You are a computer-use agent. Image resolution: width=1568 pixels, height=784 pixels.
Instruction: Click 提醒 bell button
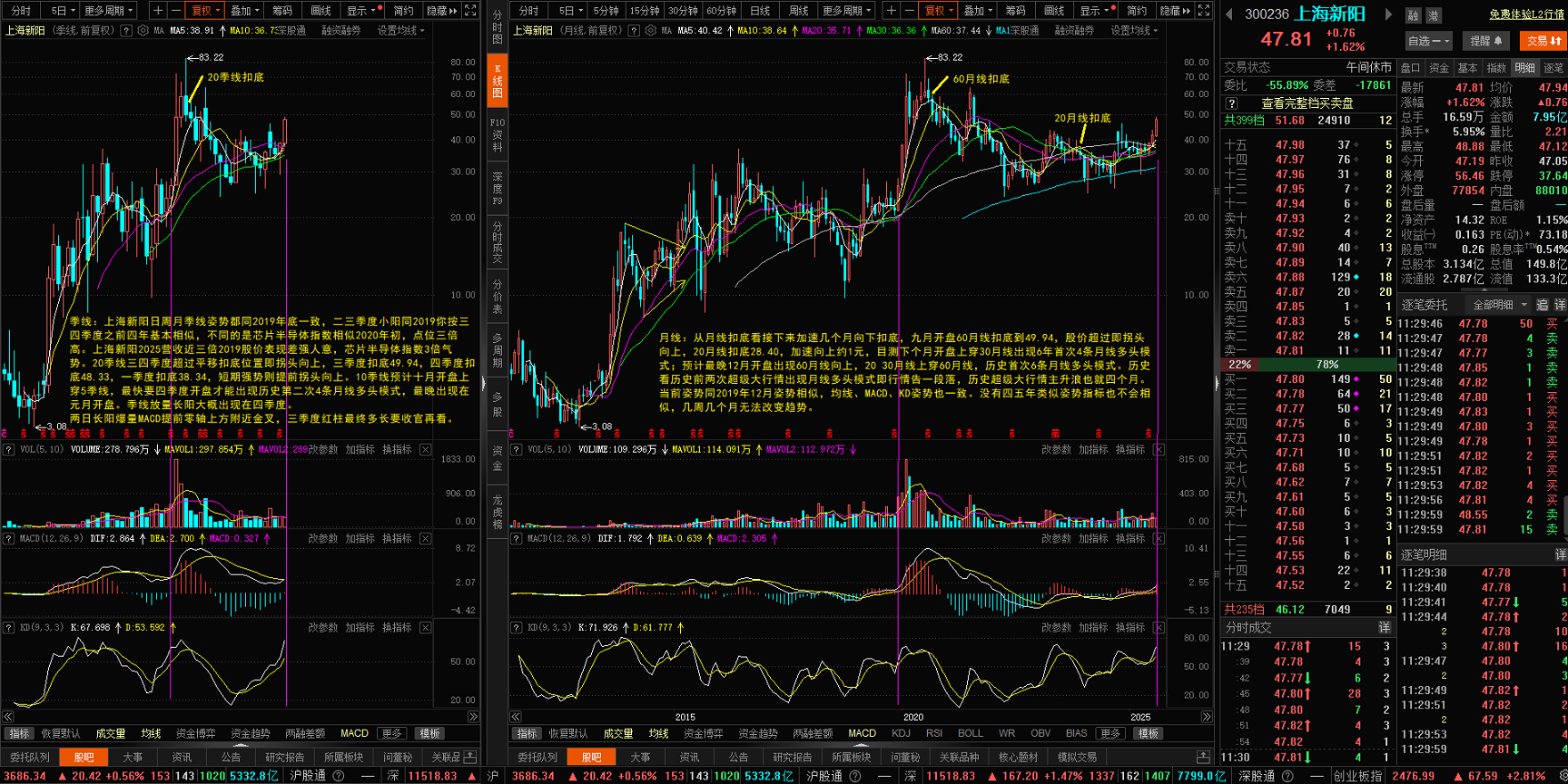tap(1486, 40)
